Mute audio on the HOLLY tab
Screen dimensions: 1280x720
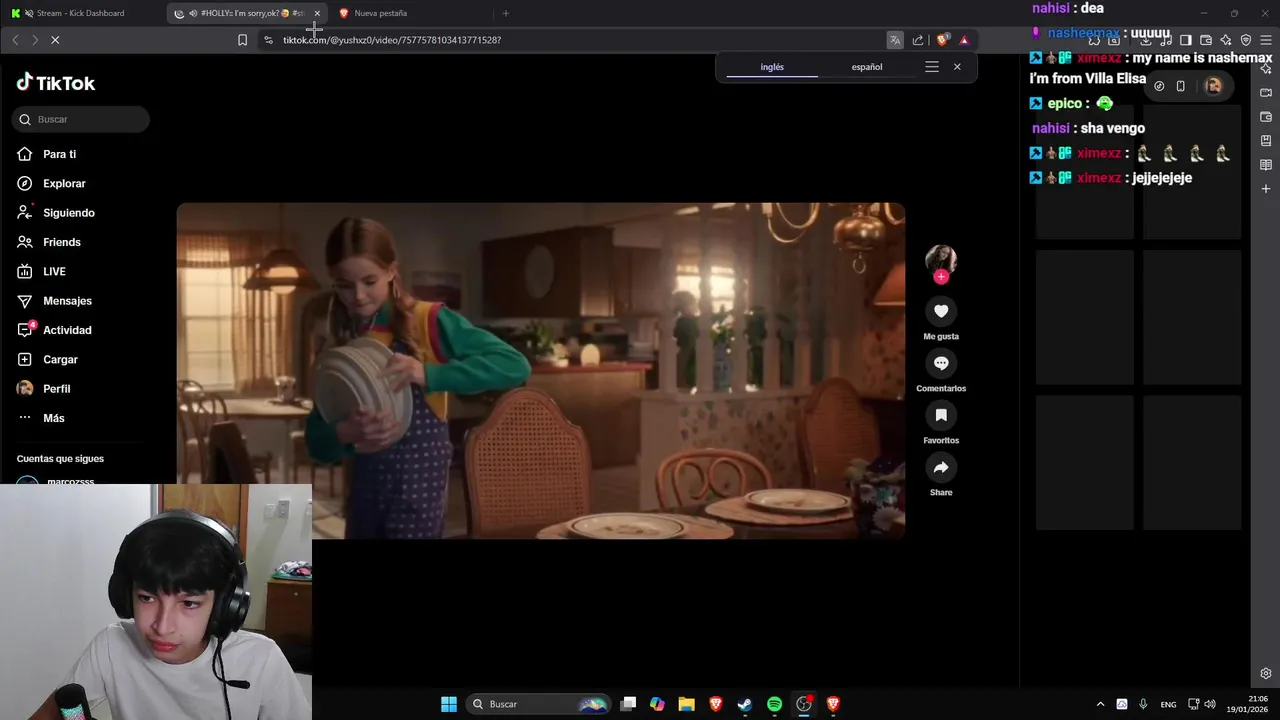[193, 13]
